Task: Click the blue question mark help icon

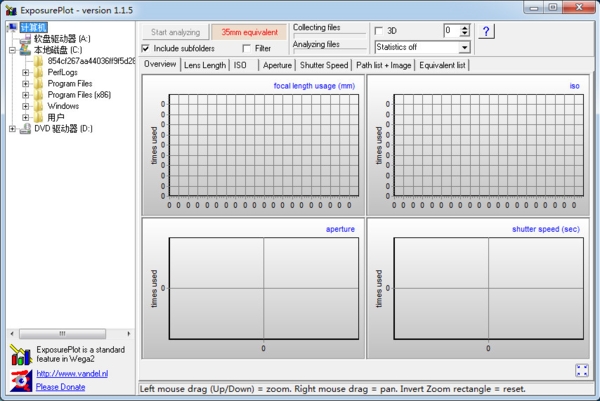Action: point(486,31)
